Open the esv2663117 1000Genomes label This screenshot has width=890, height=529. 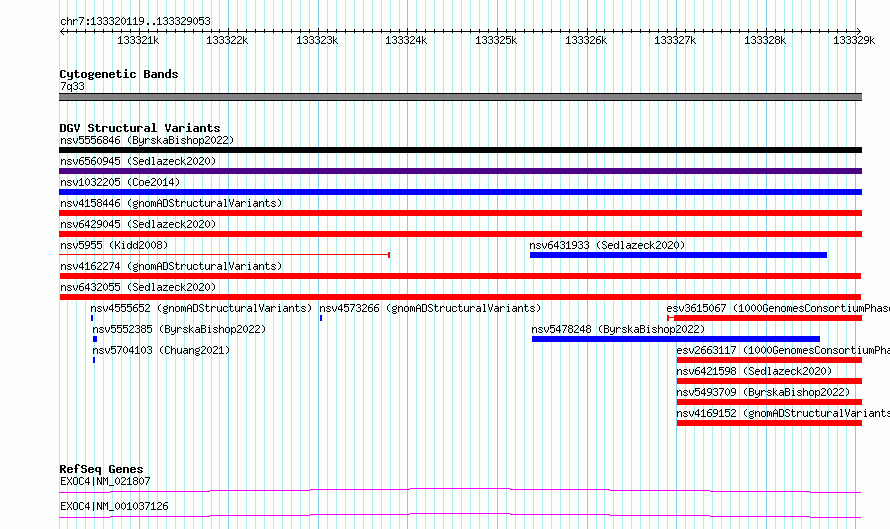pyautogui.click(x=783, y=350)
